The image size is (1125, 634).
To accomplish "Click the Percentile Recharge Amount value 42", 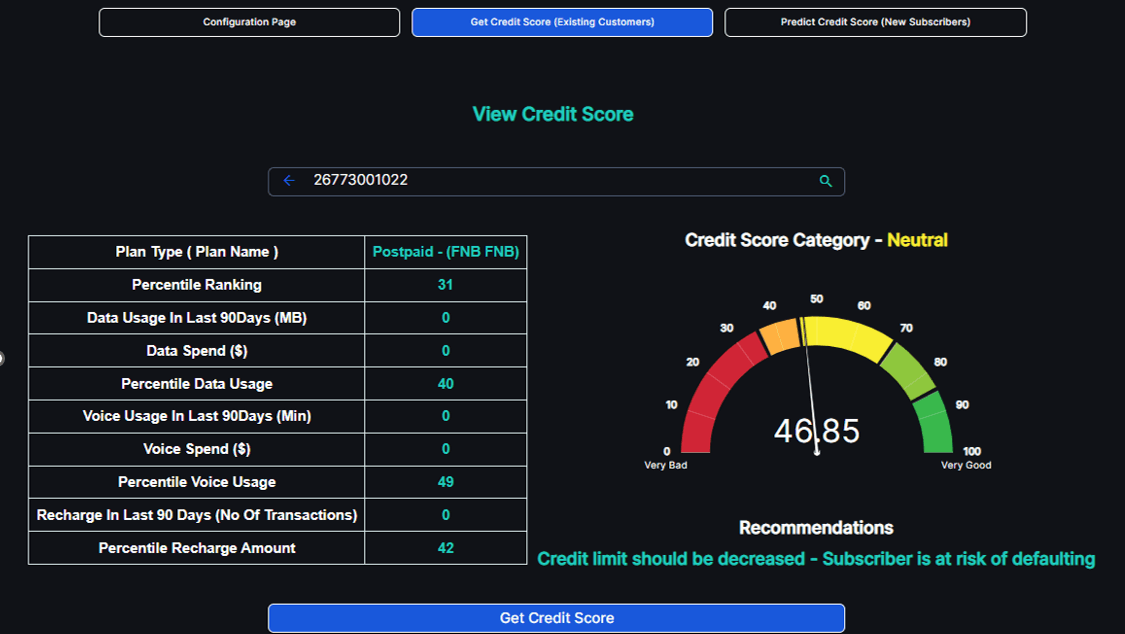I will [x=445, y=548].
